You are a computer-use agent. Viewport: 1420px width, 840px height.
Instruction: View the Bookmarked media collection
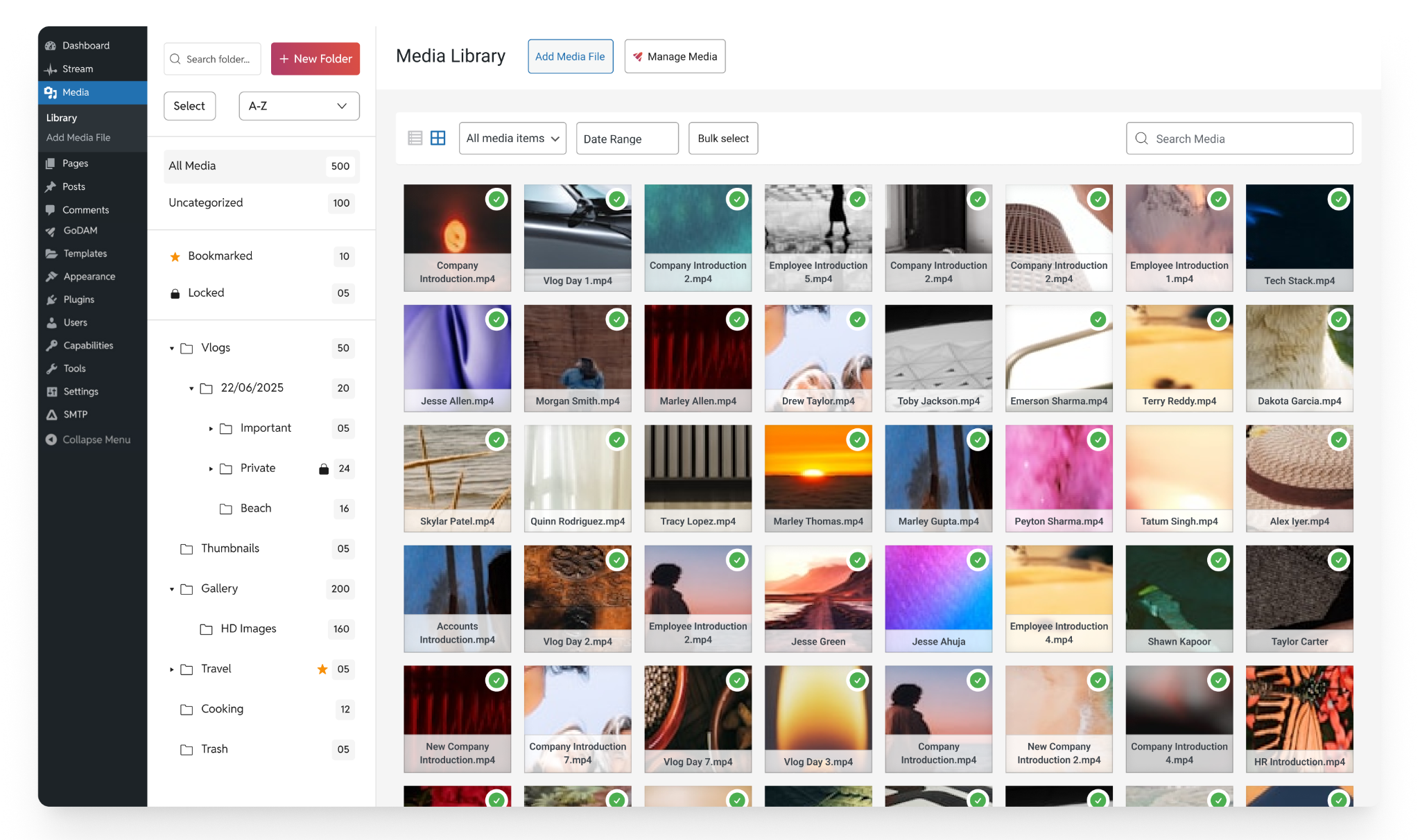[x=220, y=256]
